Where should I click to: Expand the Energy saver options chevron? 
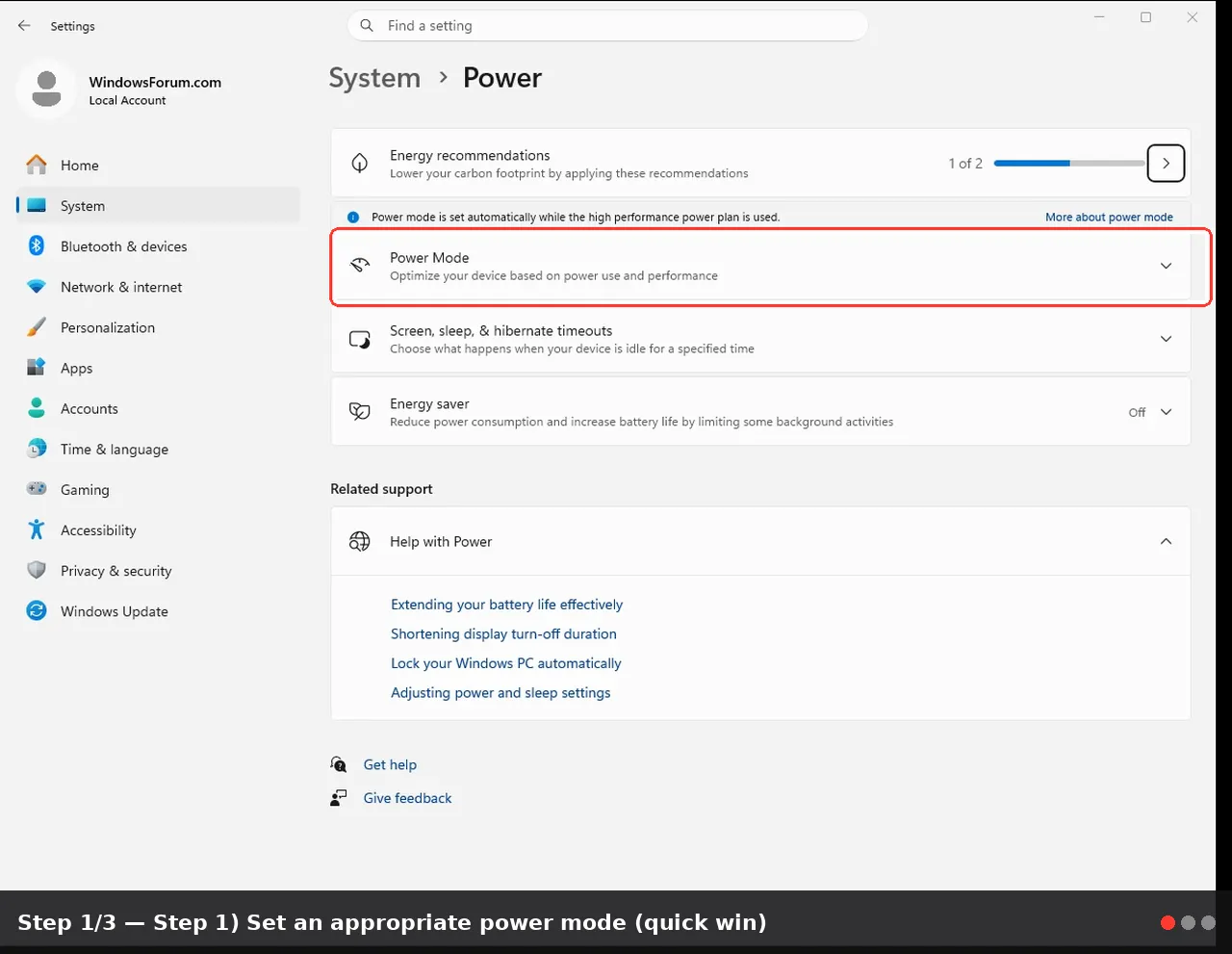pyautogui.click(x=1166, y=412)
